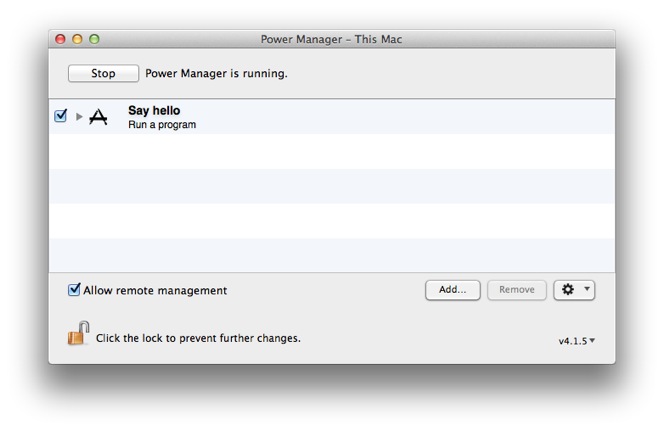Close the Power Manager window
The width and height of the screenshot is (664, 431).
click(x=61, y=39)
